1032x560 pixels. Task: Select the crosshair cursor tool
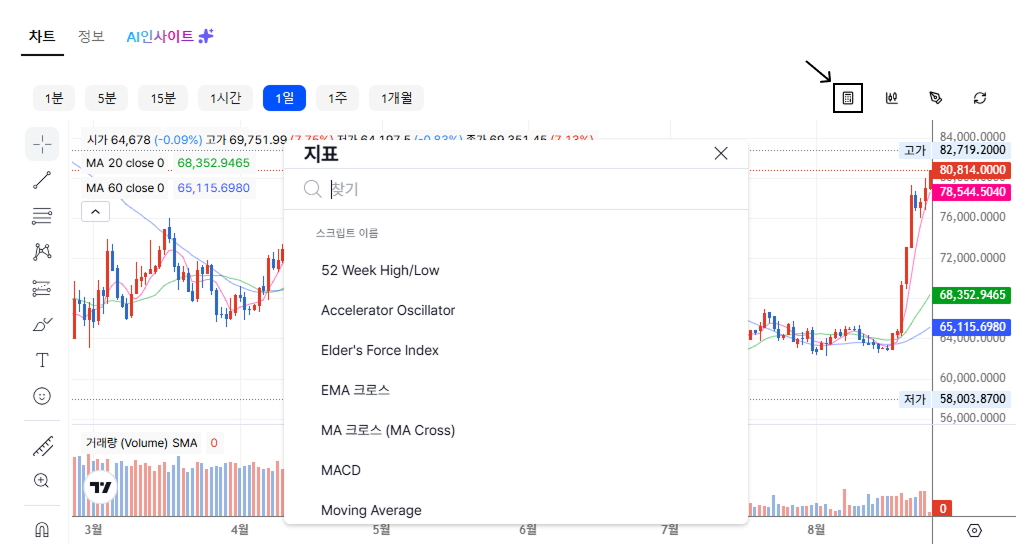coord(42,144)
